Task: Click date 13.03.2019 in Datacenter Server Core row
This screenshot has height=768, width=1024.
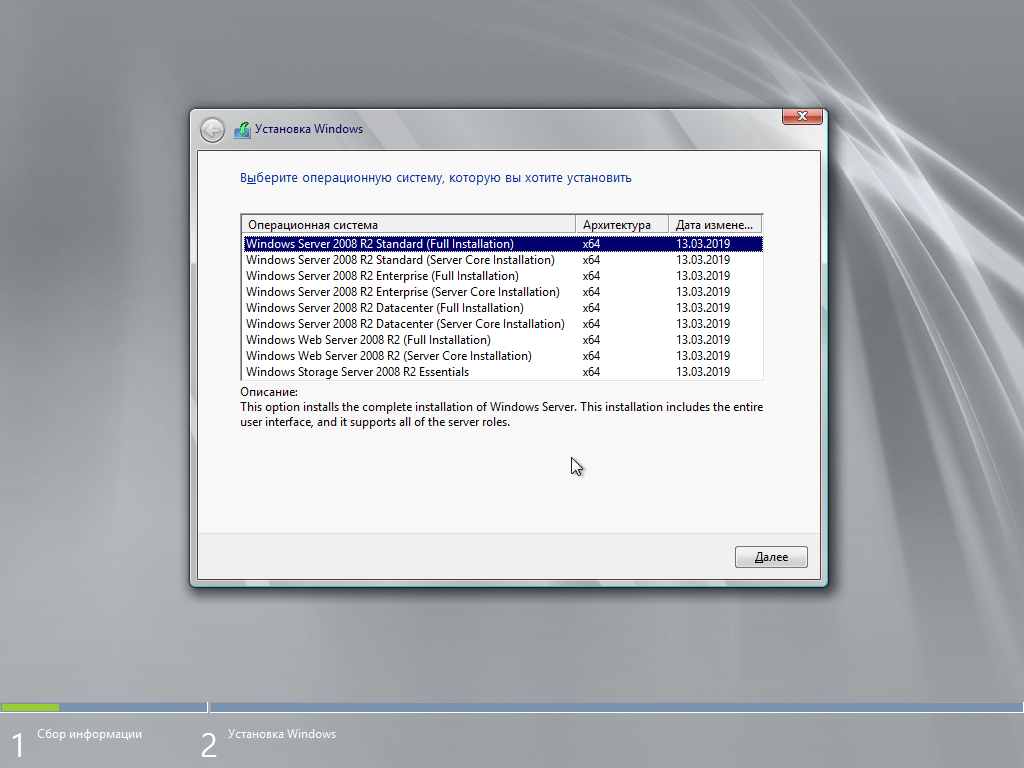Action: pyautogui.click(x=703, y=324)
